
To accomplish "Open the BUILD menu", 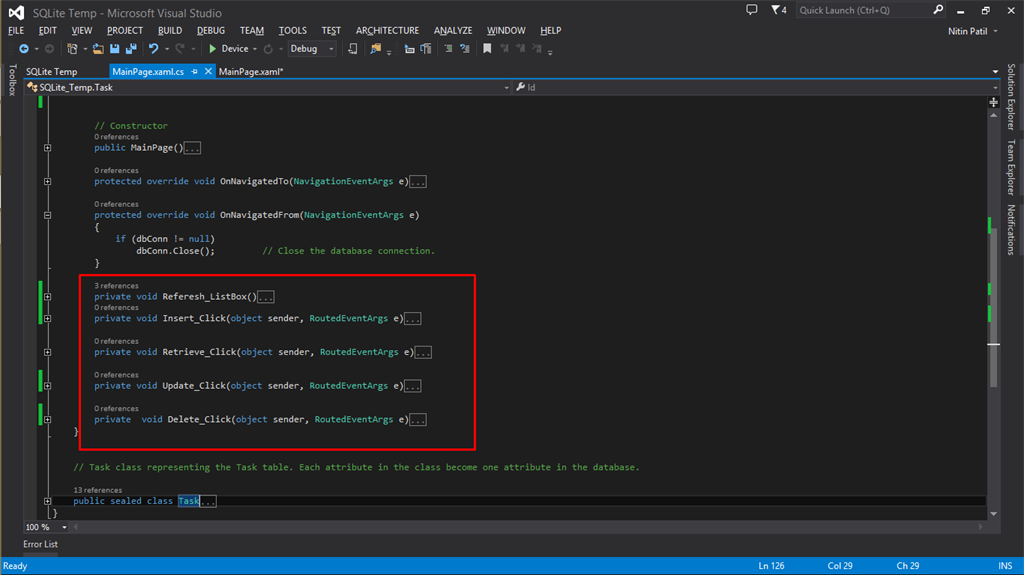I will pyautogui.click(x=170, y=31).
